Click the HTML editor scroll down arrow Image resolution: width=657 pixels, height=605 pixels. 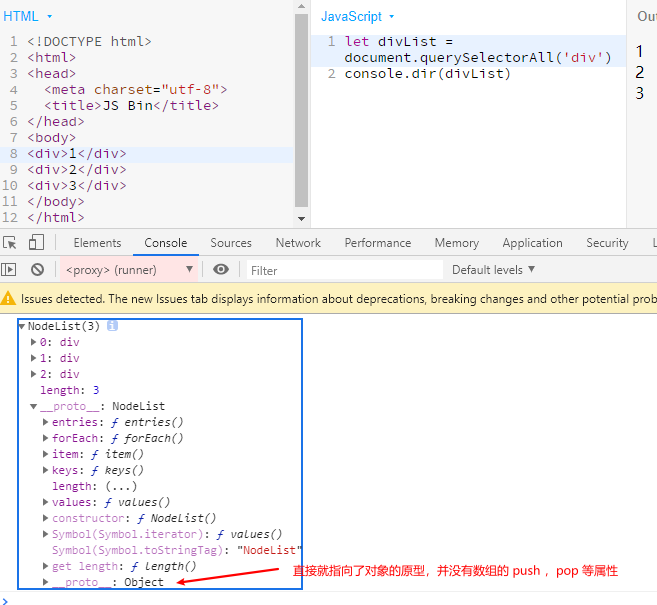[x=301, y=218]
